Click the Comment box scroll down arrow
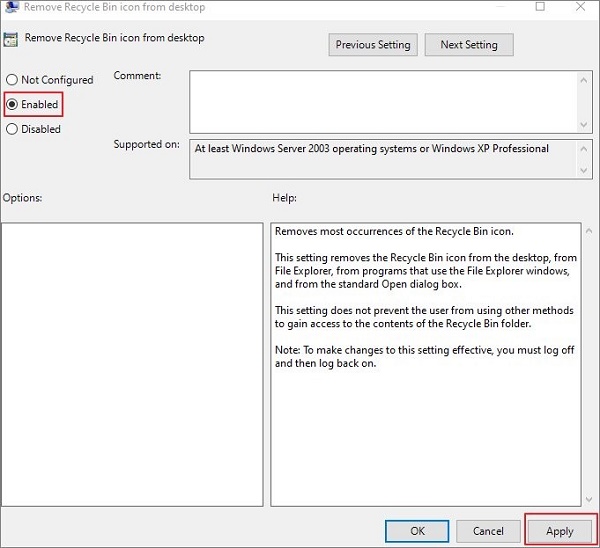Screen dimensions: 600x548 click(x=584, y=123)
